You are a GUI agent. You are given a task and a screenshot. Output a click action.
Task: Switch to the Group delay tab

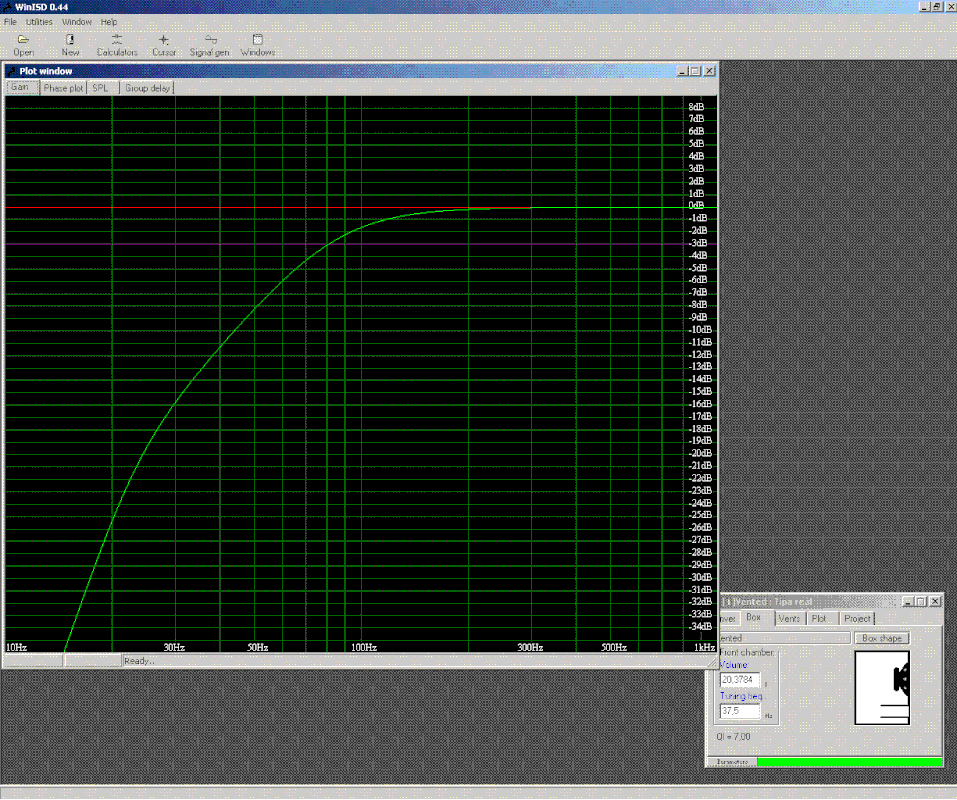point(147,88)
